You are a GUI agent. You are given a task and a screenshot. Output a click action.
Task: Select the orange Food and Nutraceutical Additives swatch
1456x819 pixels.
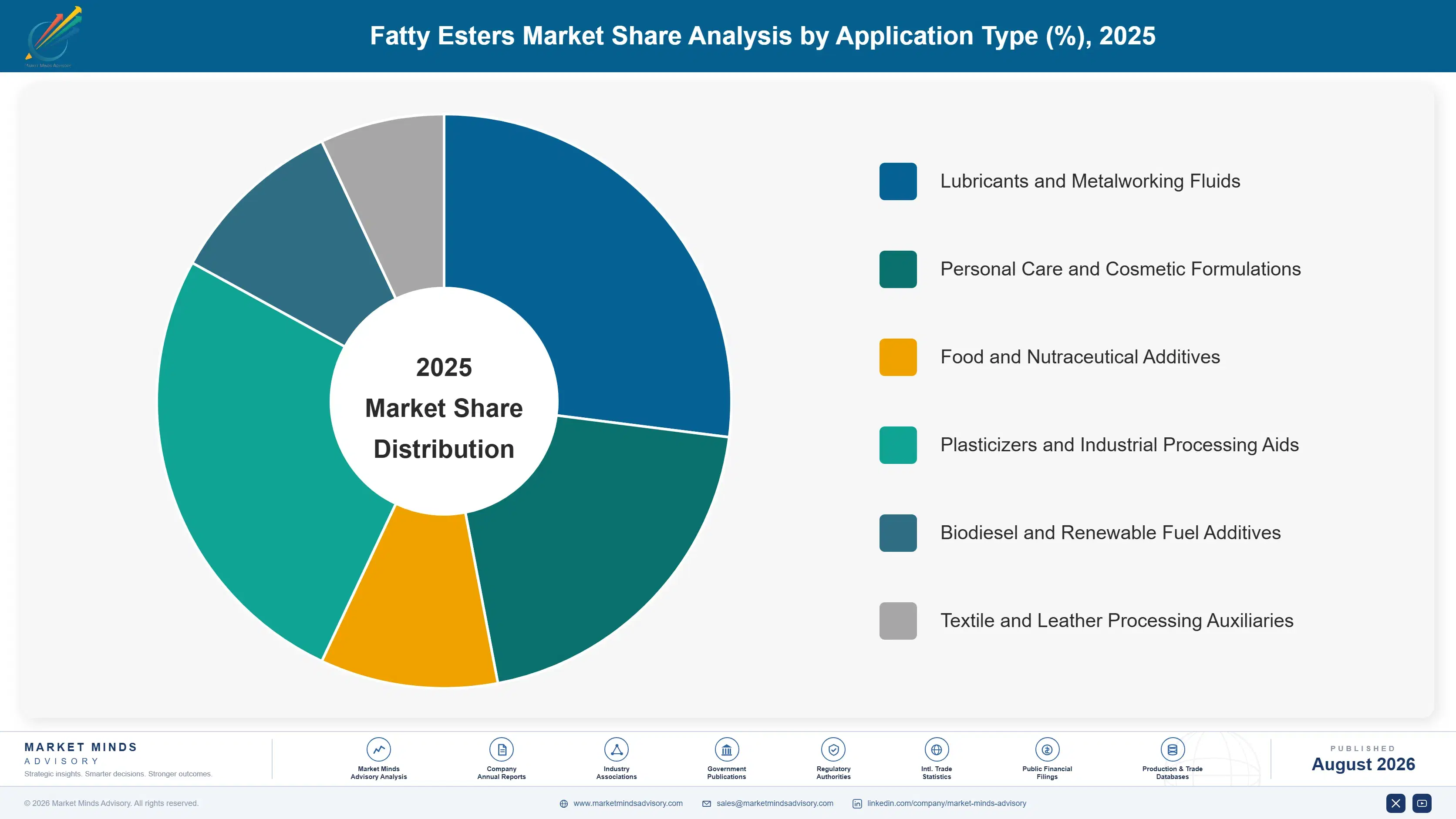point(897,357)
